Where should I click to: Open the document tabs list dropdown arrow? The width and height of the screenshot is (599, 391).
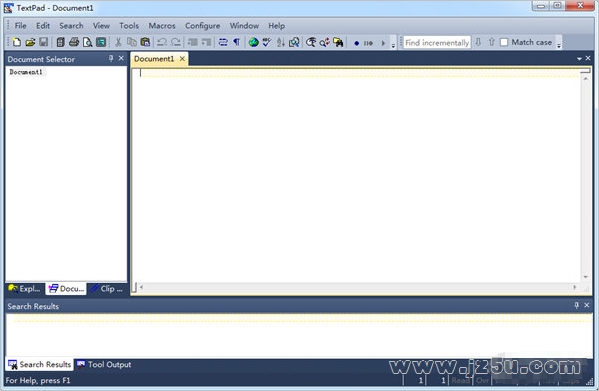579,59
